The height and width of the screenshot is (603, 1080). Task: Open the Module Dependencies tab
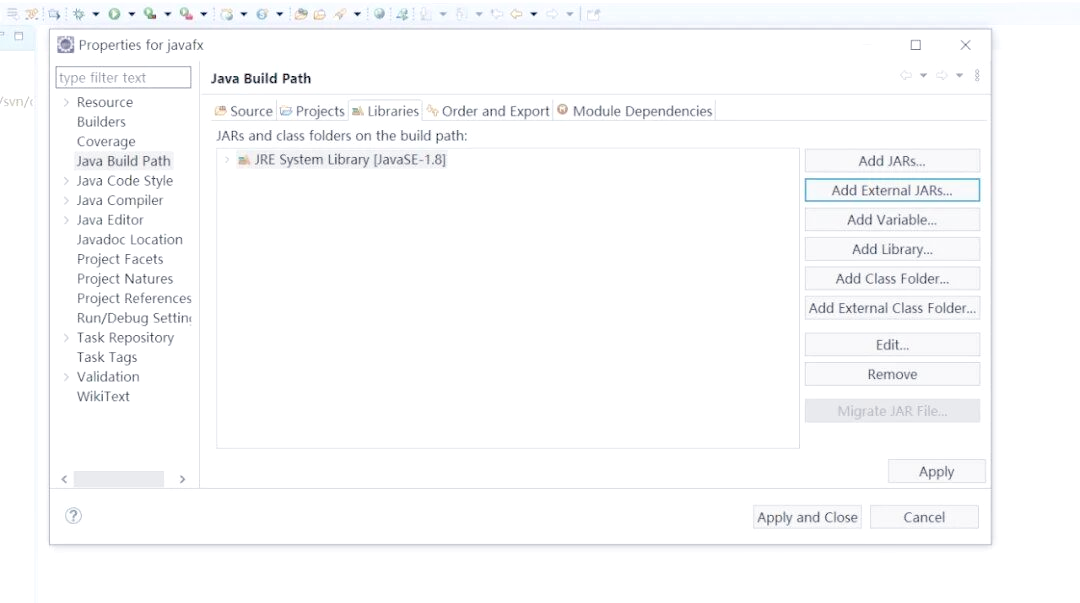[x=634, y=111]
